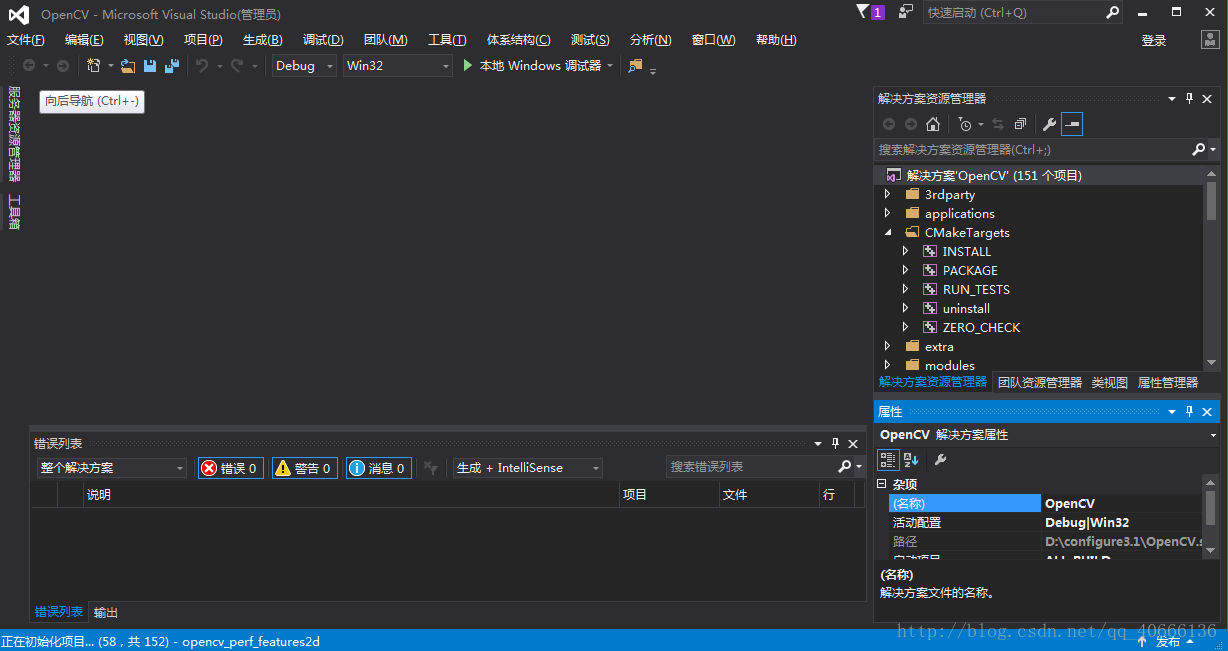Click the navigate backward arrow in toolbar
The width and height of the screenshot is (1228, 651).
point(29,65)
